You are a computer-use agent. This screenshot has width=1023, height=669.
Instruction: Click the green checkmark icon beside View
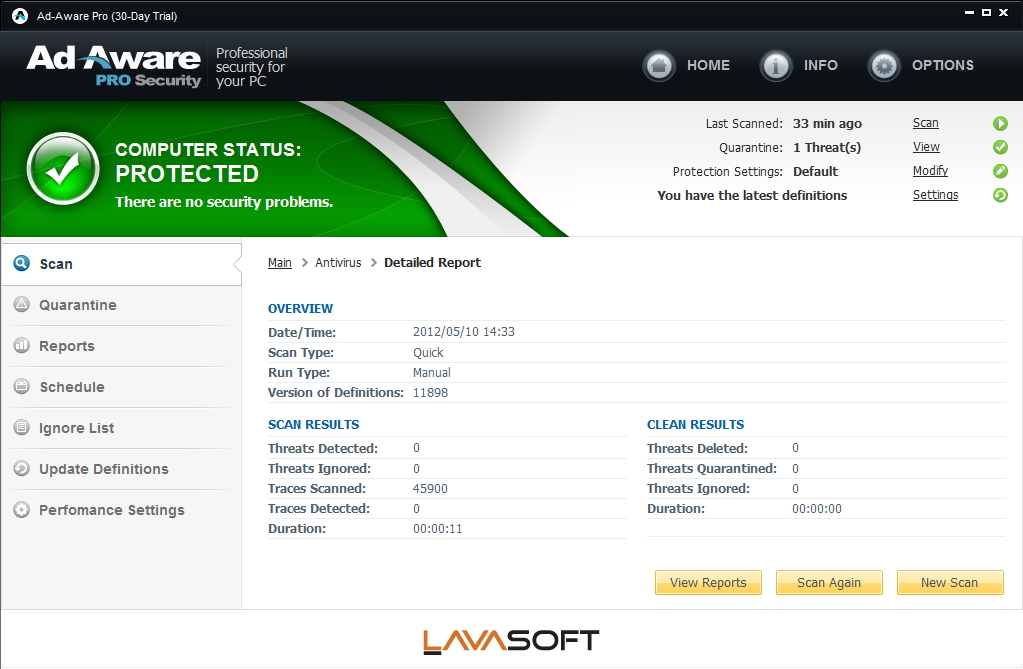coord(1000,148)
